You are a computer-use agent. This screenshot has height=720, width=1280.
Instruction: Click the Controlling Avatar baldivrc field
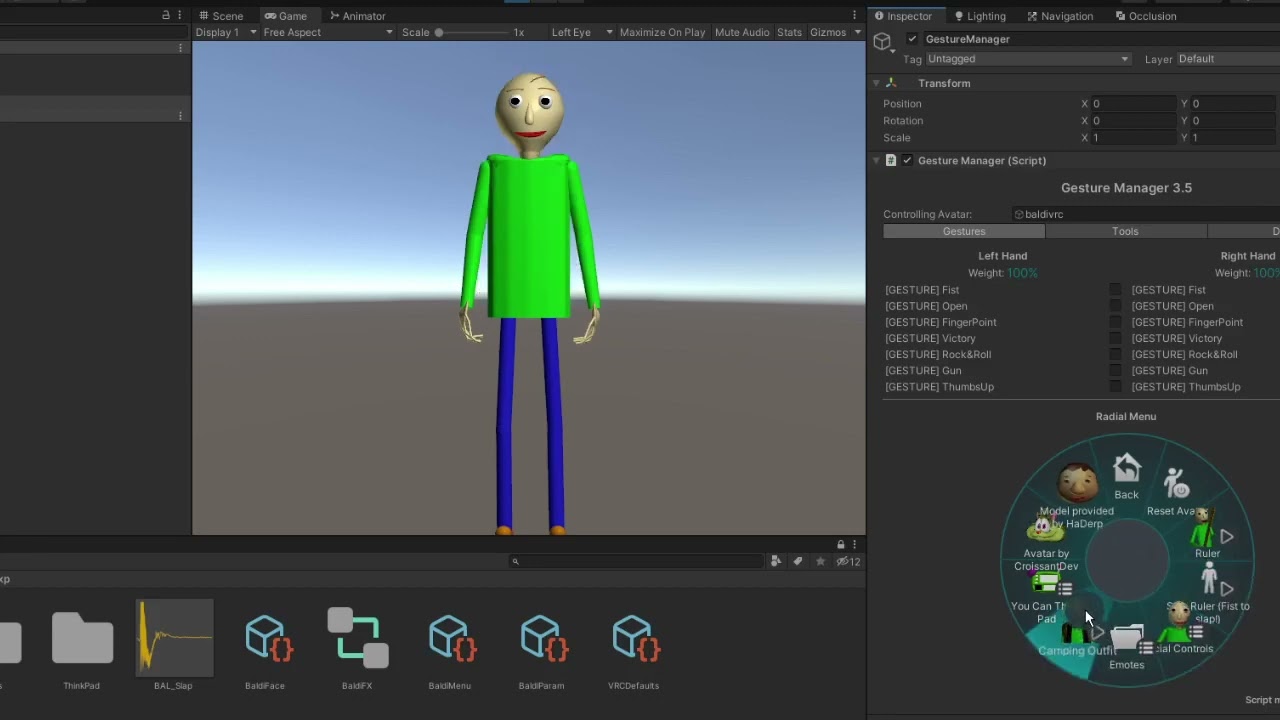pyautogui.click(x=1146, y=214)
